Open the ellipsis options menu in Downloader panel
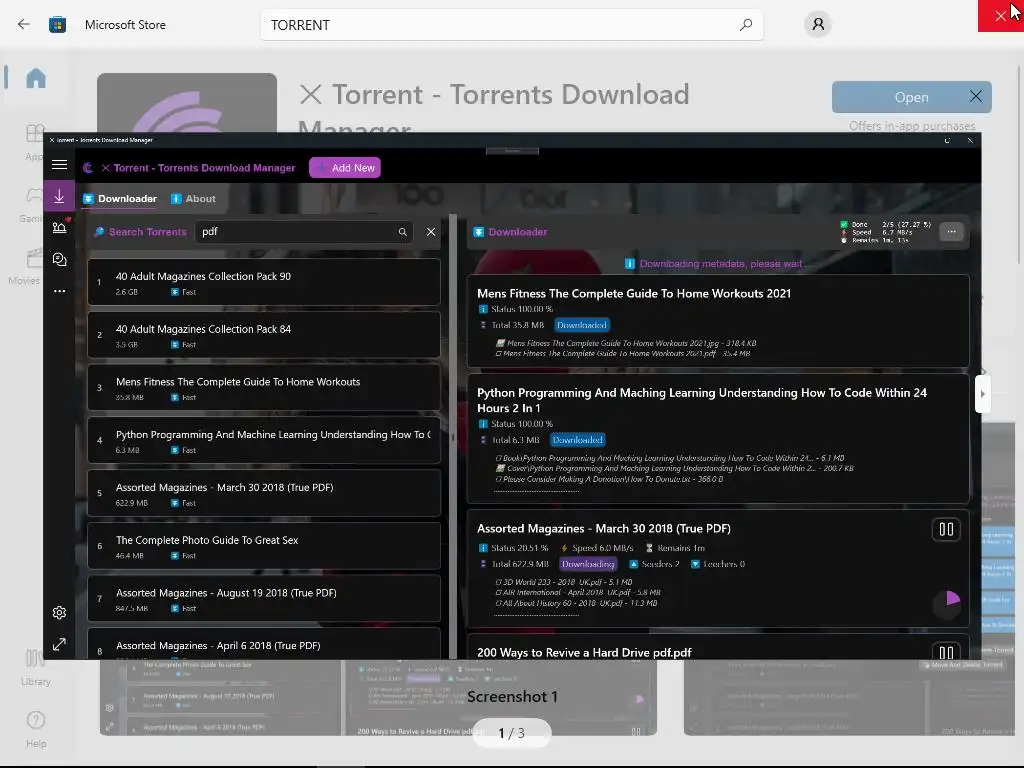The height and width of the screenshot is (768, 1024). [952, 232]
